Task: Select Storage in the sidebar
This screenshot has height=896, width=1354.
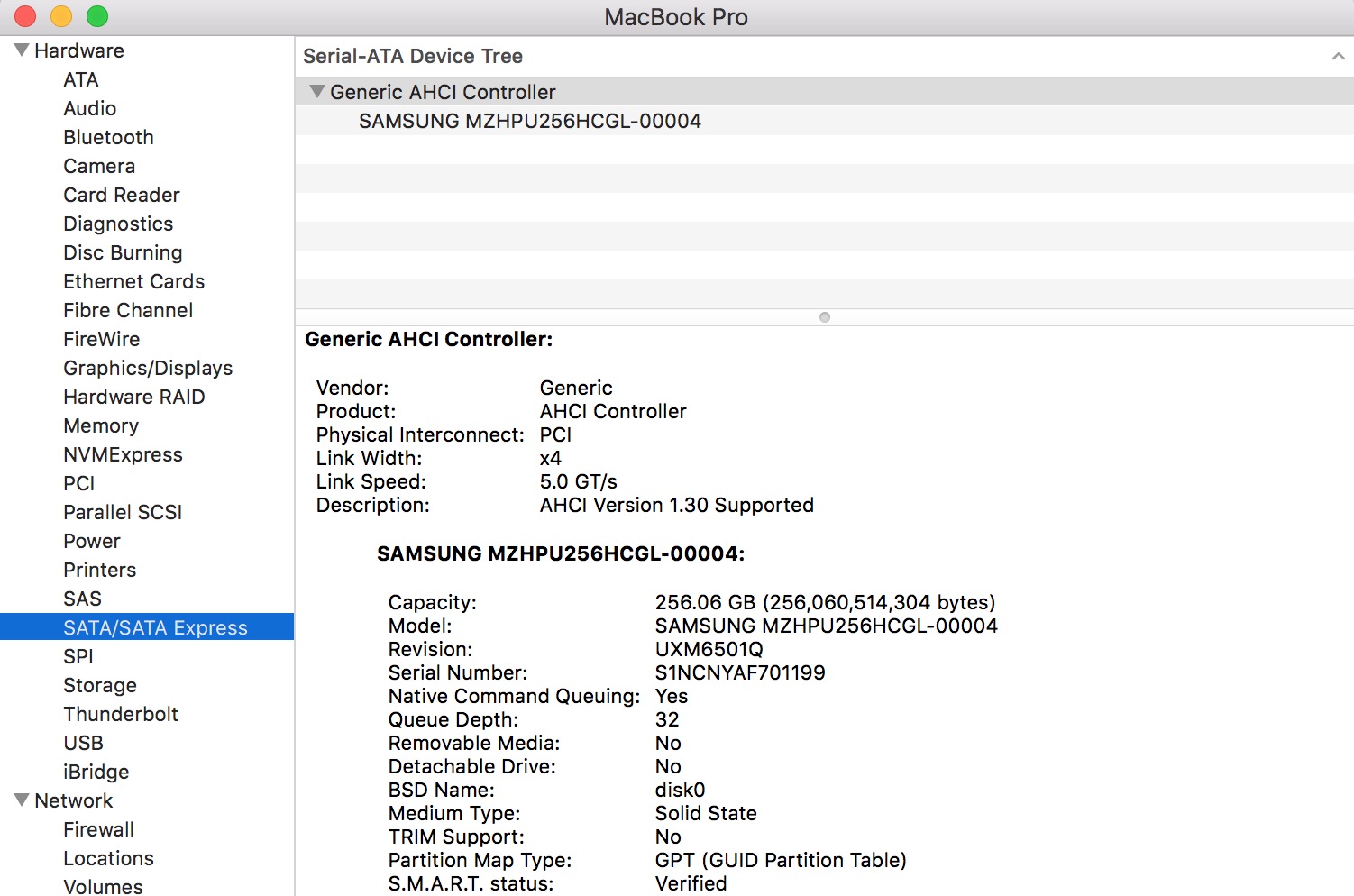Action: (100, 685)
